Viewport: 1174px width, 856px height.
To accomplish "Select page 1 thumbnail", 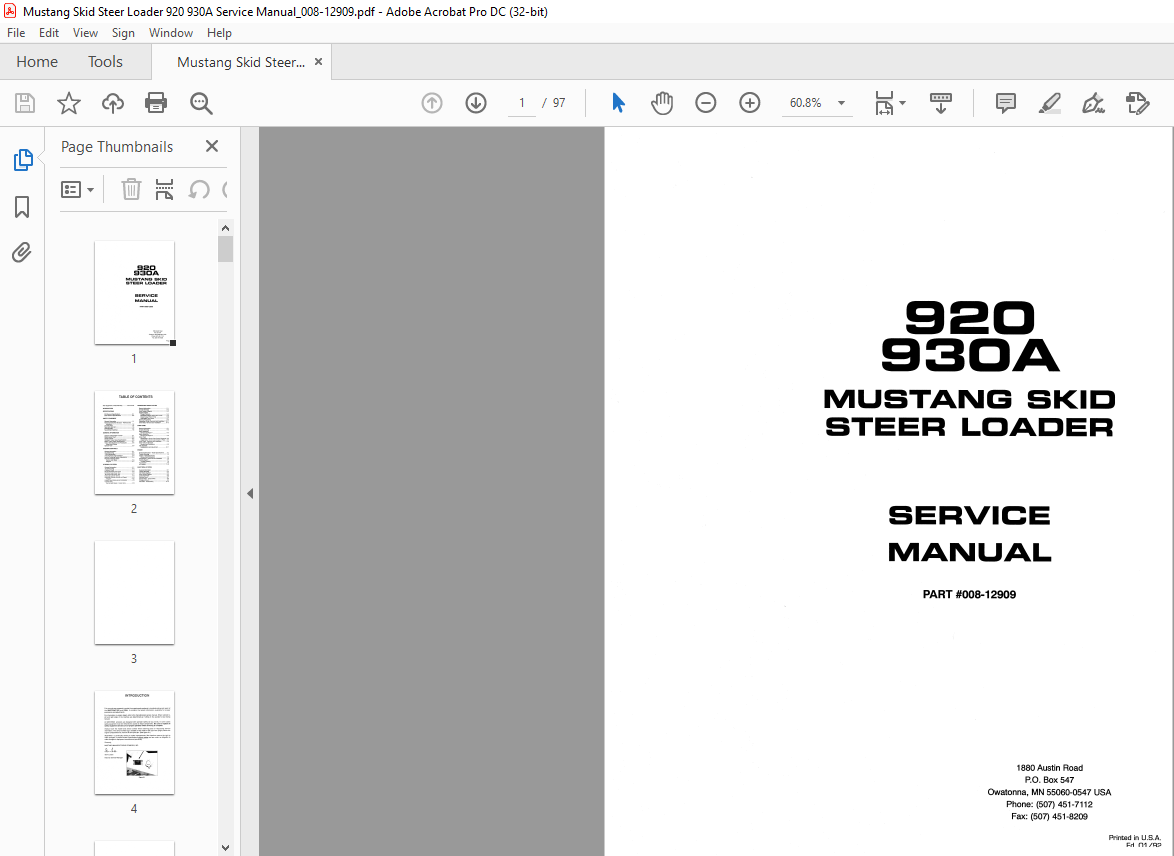I will pyautogui.click(x=134, y=293).
